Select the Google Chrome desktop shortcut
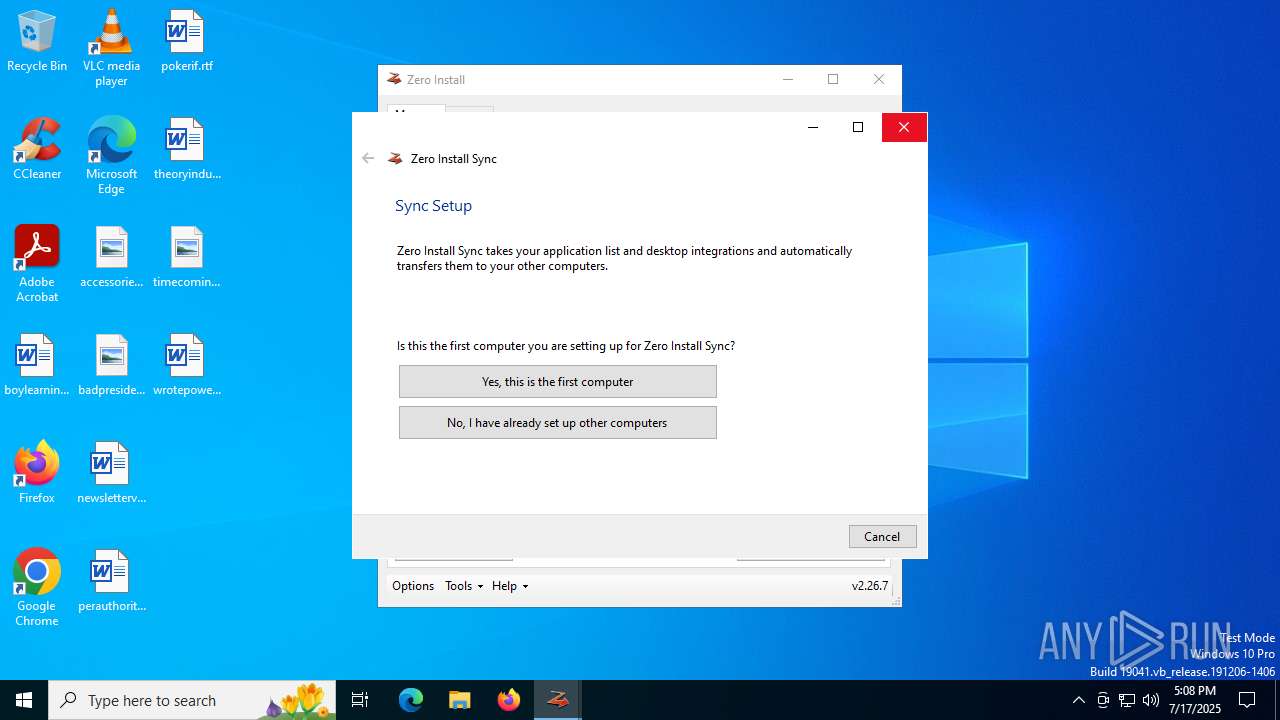This screenshot has width=1280, height=720. (37, 587)
